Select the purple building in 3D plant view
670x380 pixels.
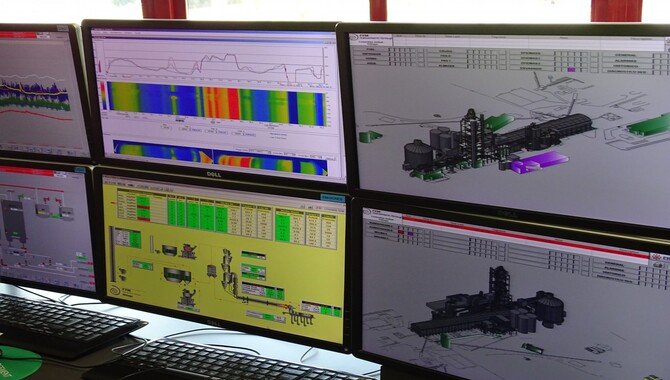point(539,162)
